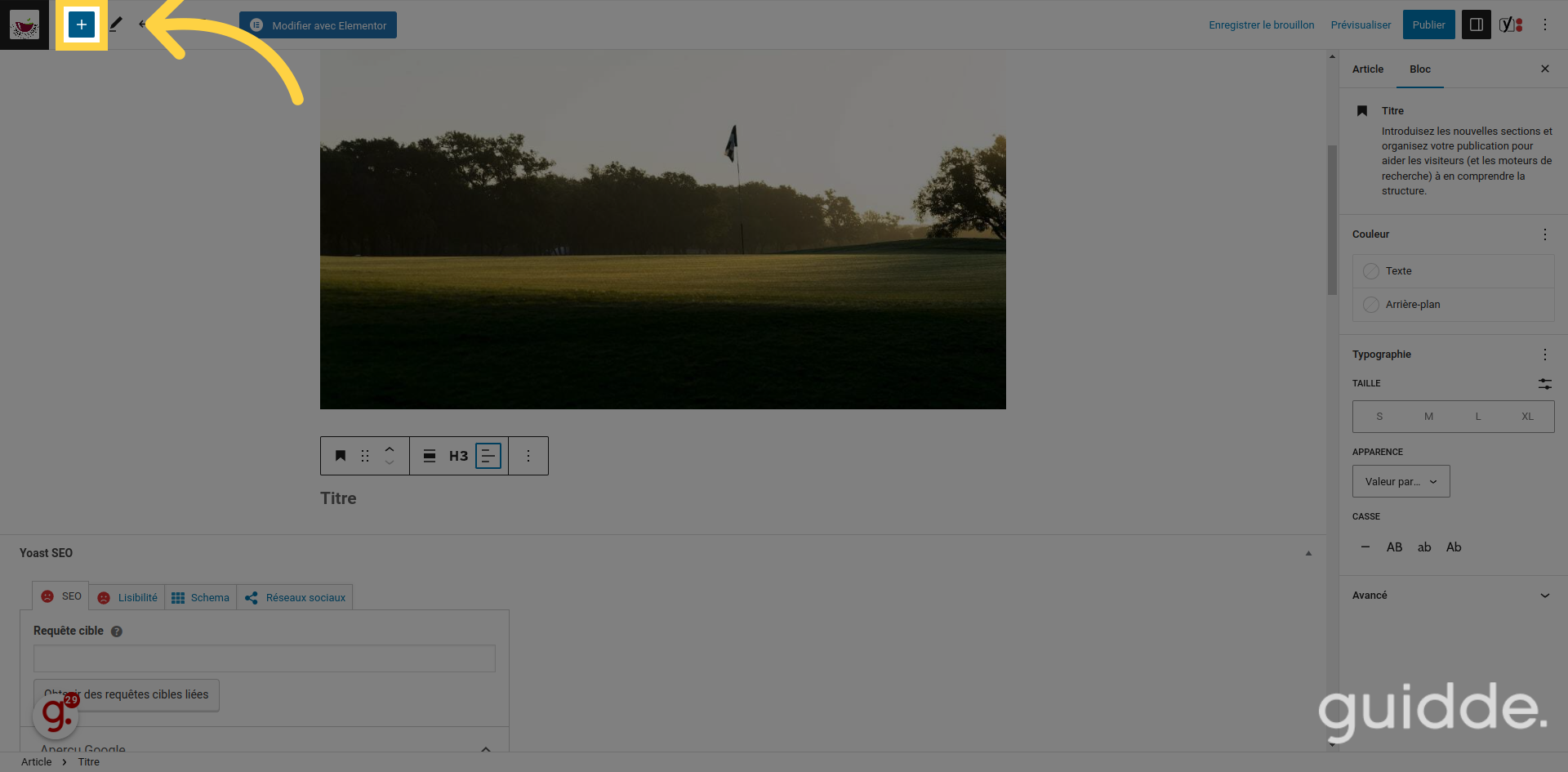Grab the block drag handle dots
Viewport: 1568px width, 772px height.
[365, 456]
